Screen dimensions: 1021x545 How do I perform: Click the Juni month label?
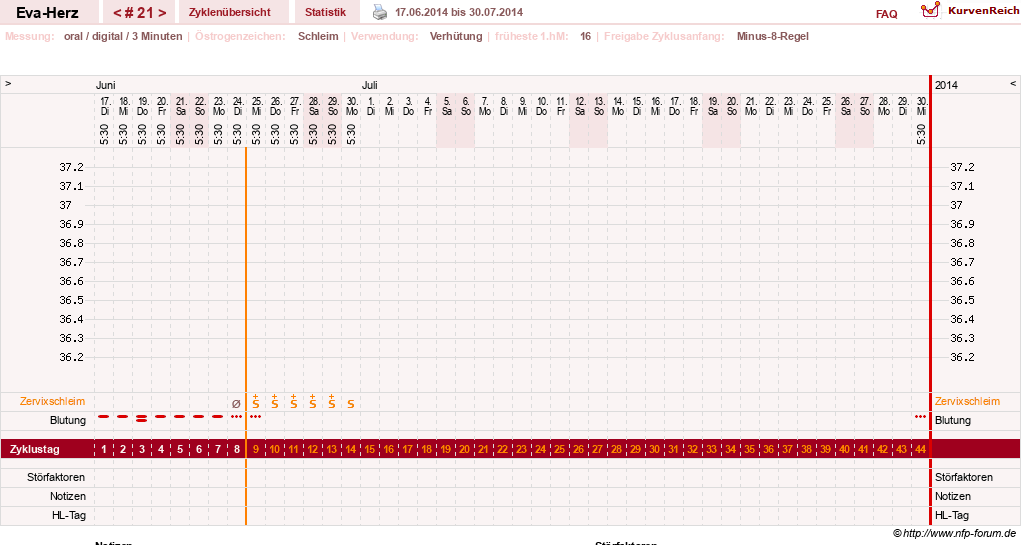pyautogui.click(x=105, y=85)
